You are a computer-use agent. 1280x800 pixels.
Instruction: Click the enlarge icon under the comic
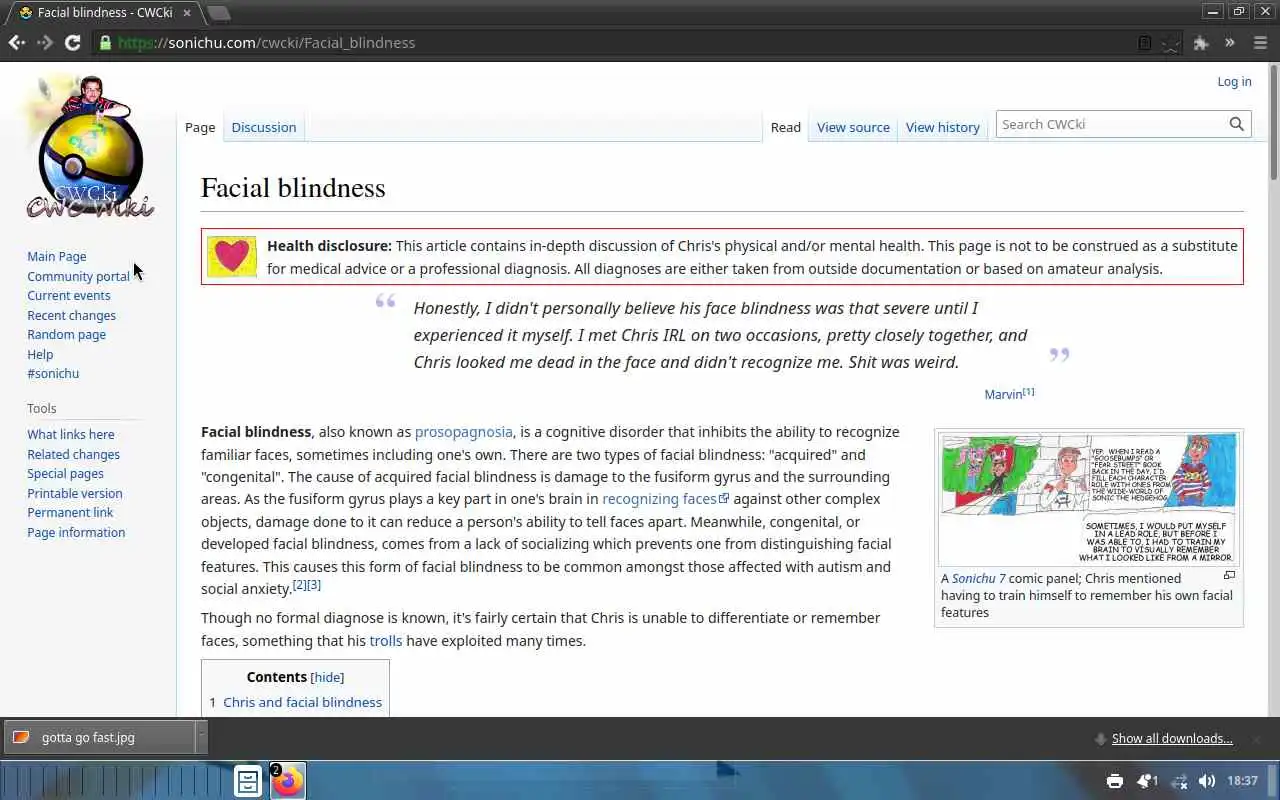(x=1229, y=575)
